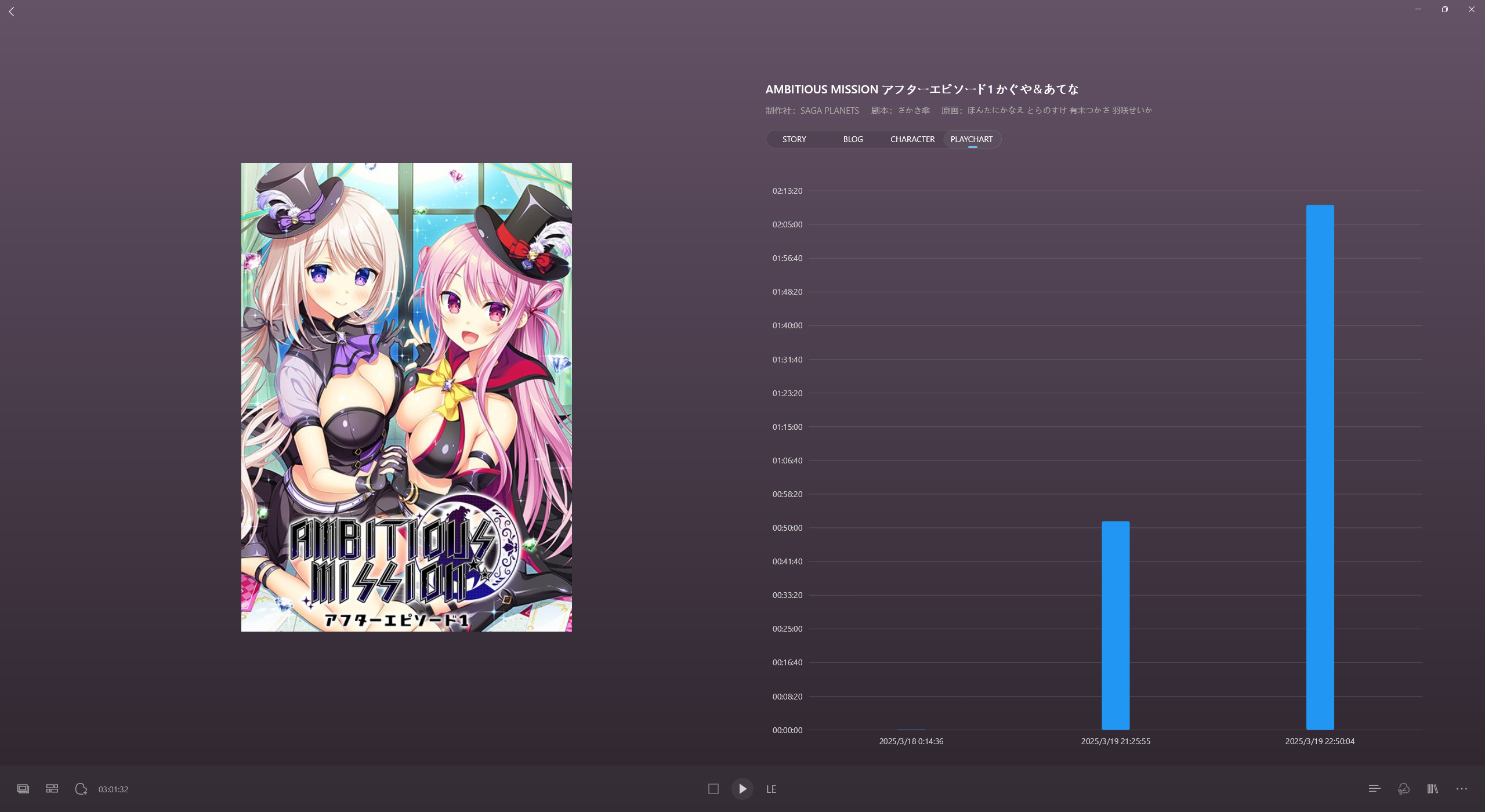Switch to the STORY tab

point(794,139)
